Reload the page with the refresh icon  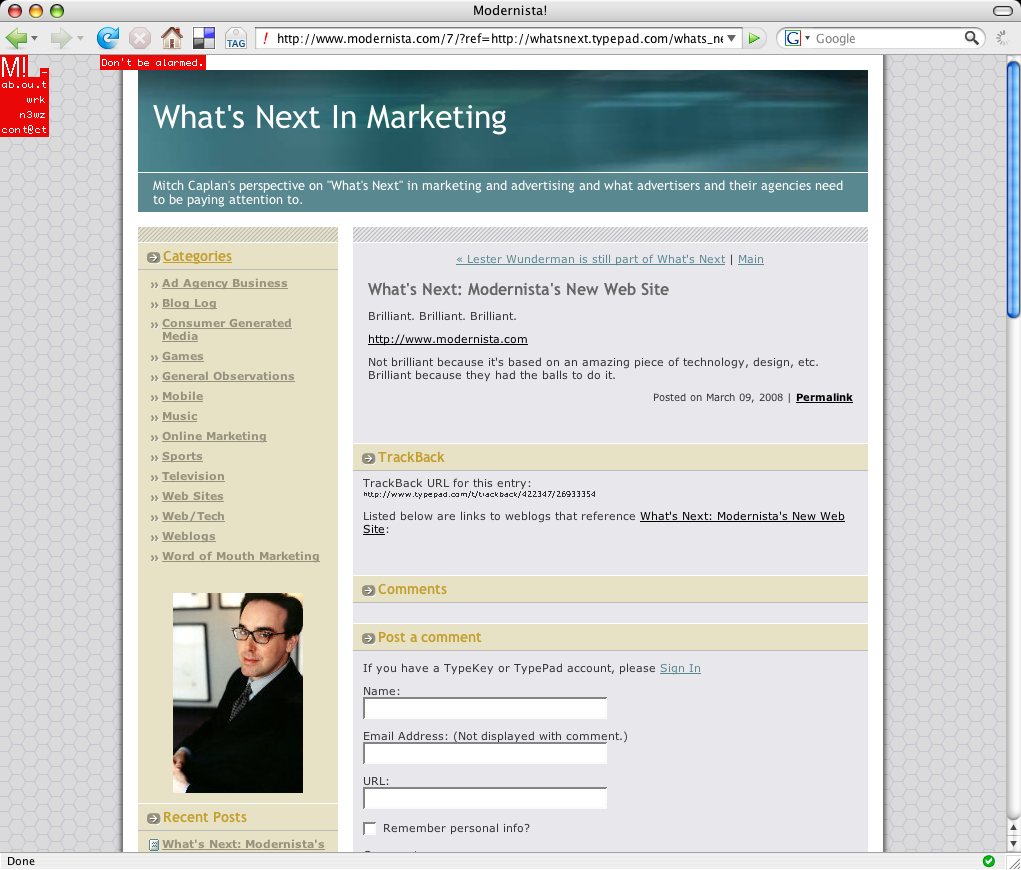[x=107, y=38]
